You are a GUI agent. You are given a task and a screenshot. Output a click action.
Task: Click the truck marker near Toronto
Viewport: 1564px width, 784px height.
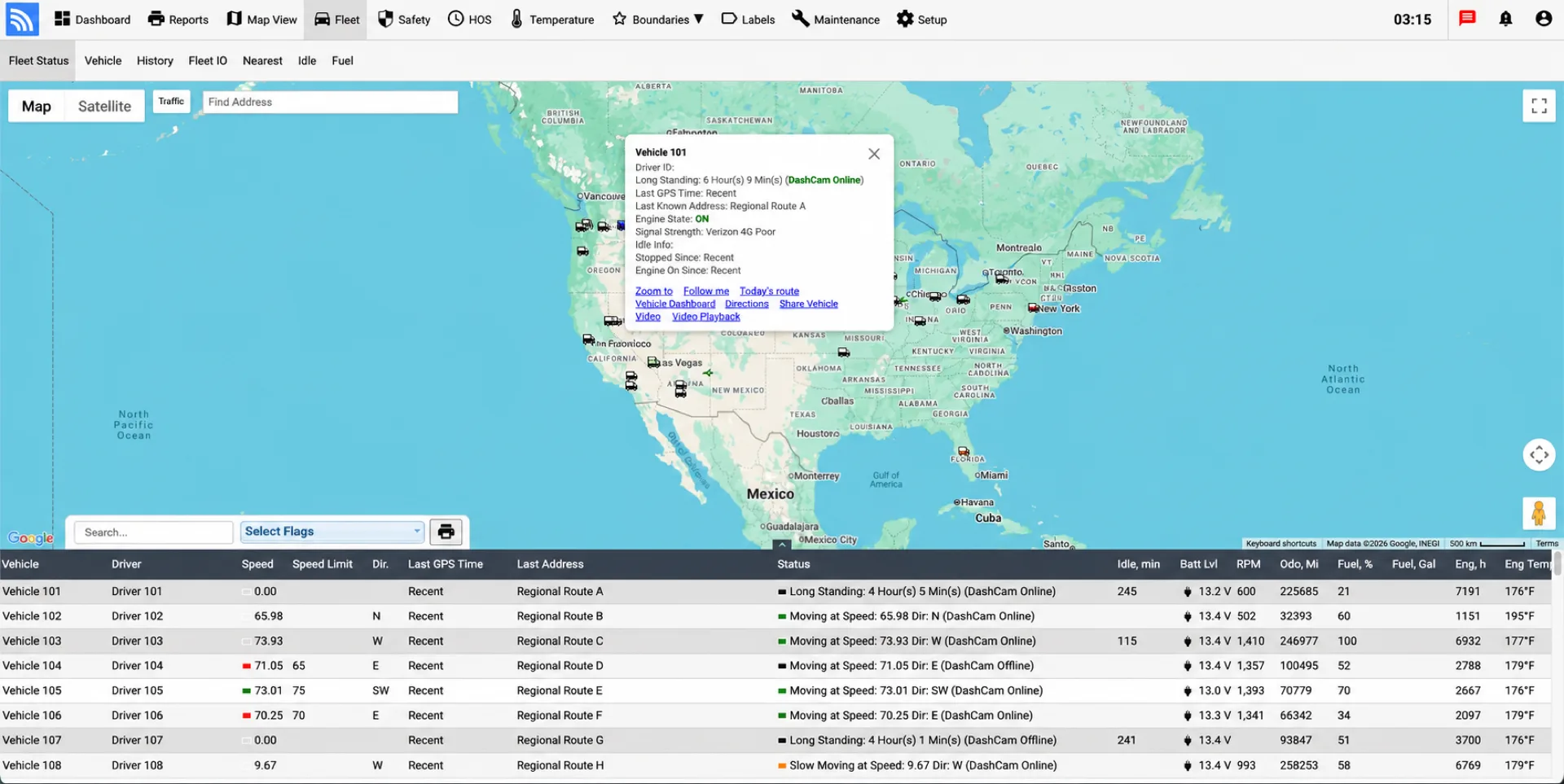1002,278
